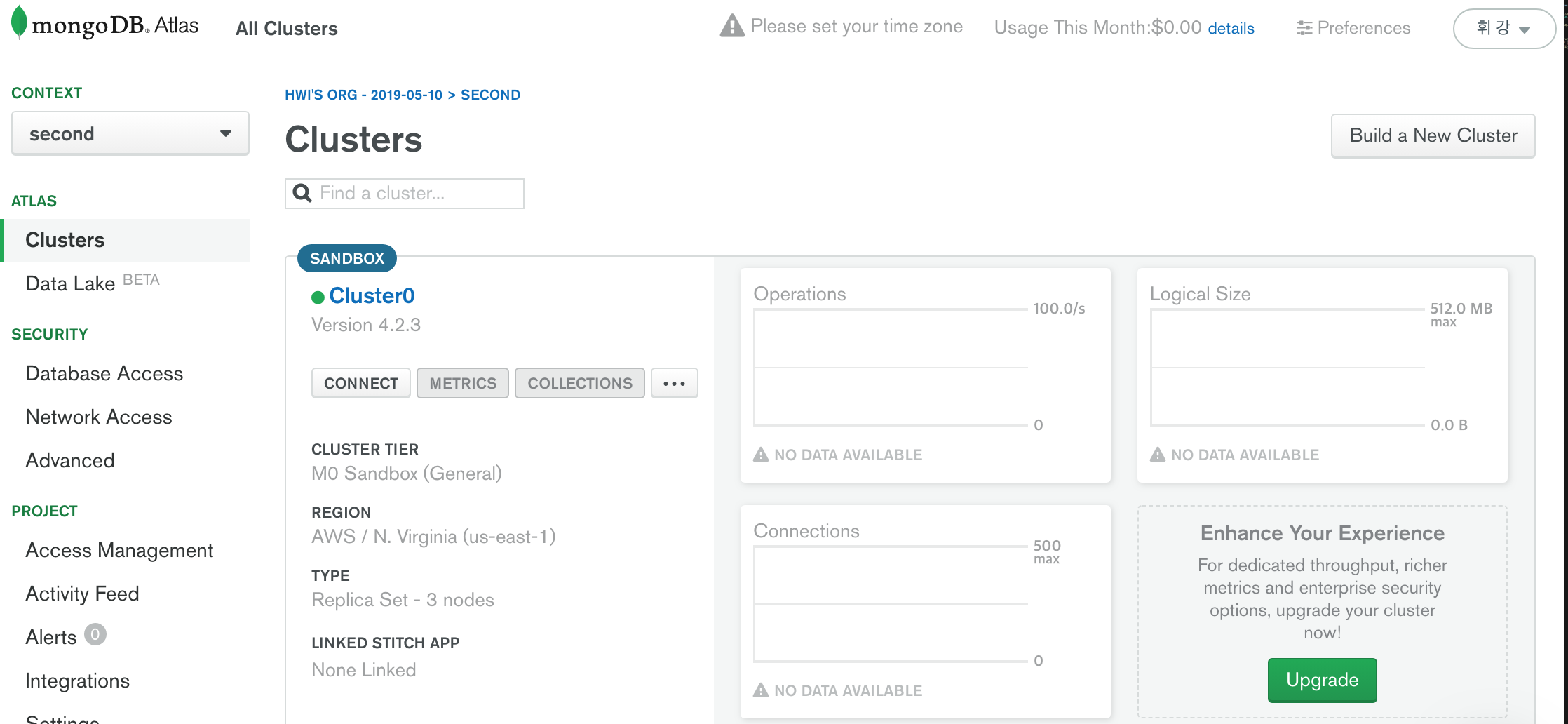Click the '512.0 MB max' label
Image resolution: width=1568 pixels, height=724 pixels.
pyautogui.click(x=1461, y=314)
